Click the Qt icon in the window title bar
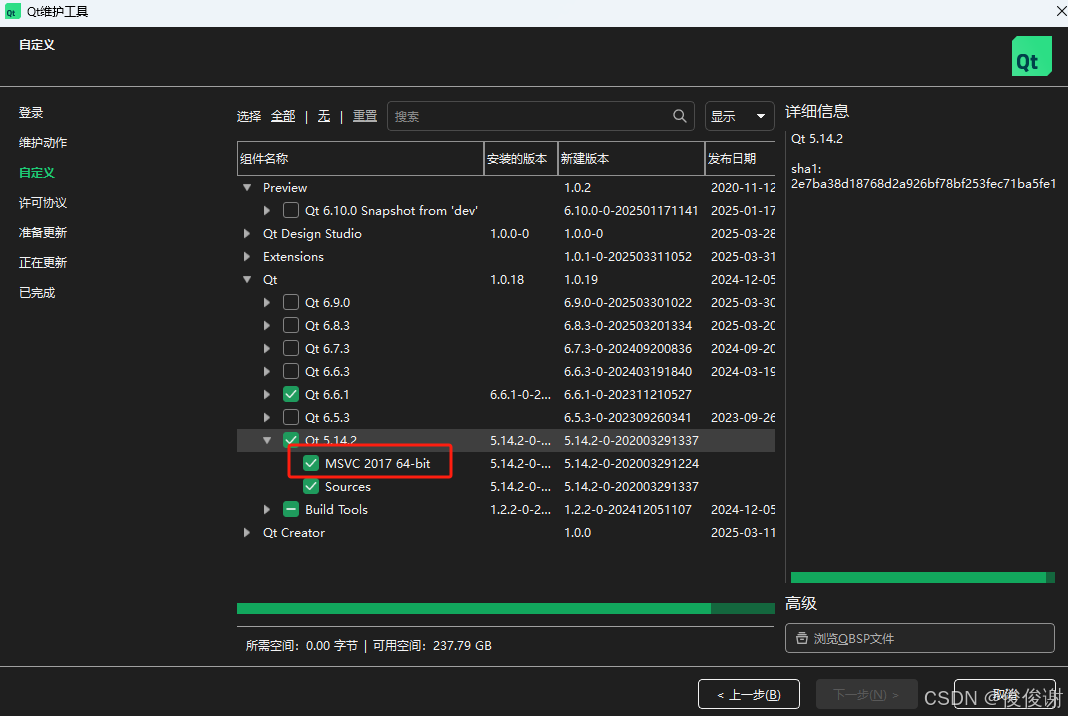 (x=11, y=11)
